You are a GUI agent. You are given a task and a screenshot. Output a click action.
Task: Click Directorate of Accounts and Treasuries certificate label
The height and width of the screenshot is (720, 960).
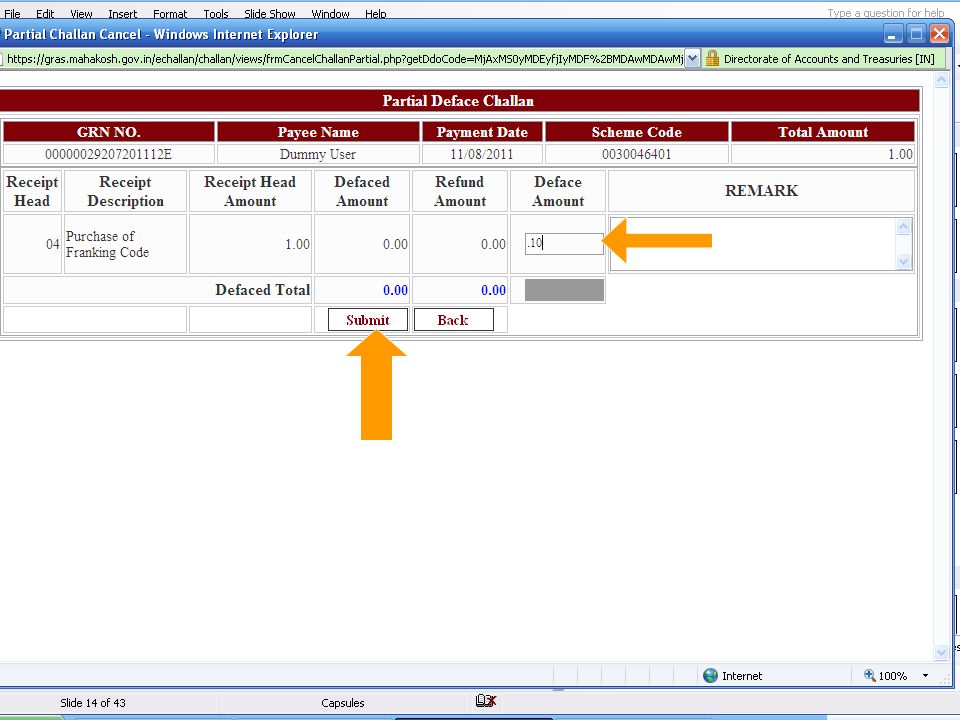pos(829,59)
